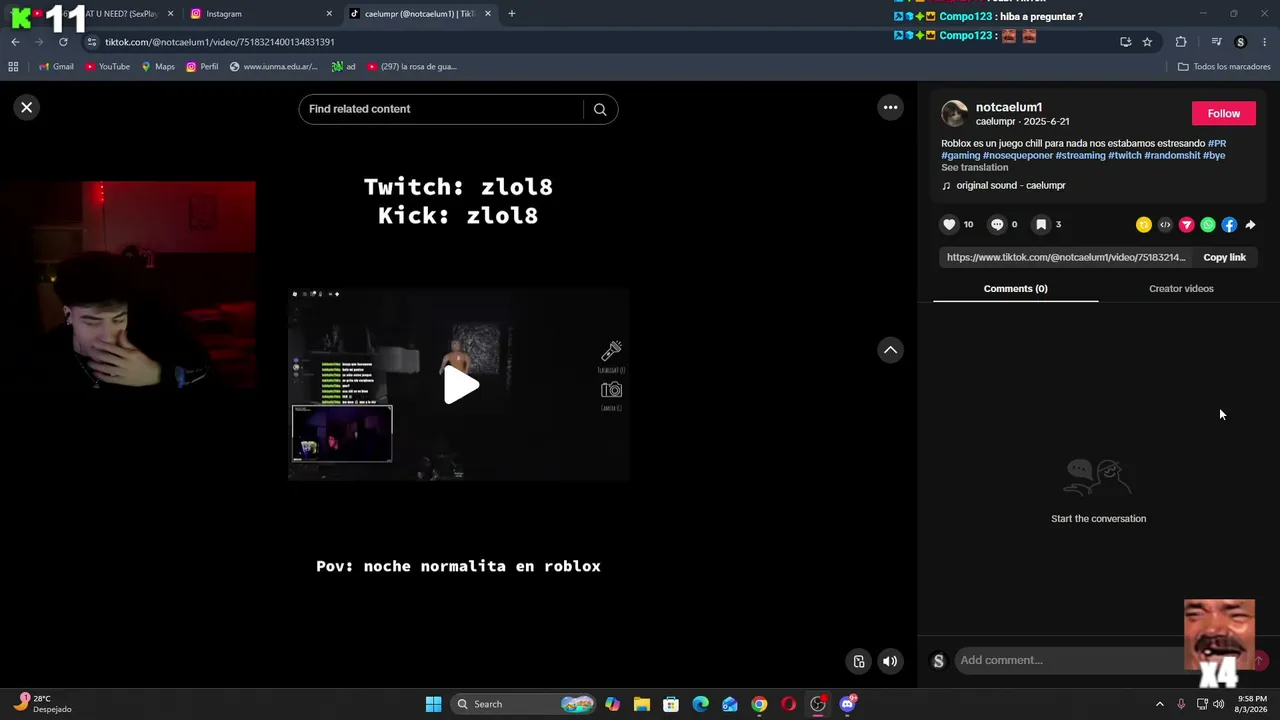This screenshot has height=720, width=1280.
Task: Open notcaelum1 profile avatar
Action: pyautogui.click(x=955, y=113)
